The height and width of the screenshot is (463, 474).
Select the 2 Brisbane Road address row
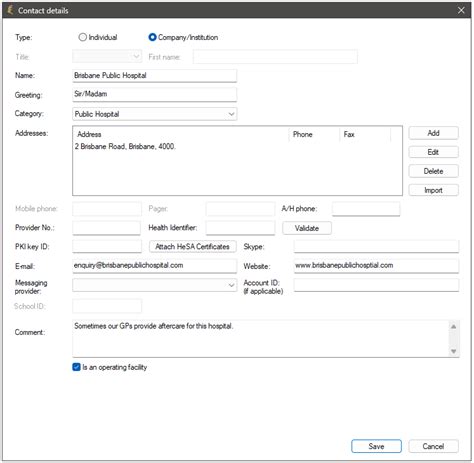237,146
